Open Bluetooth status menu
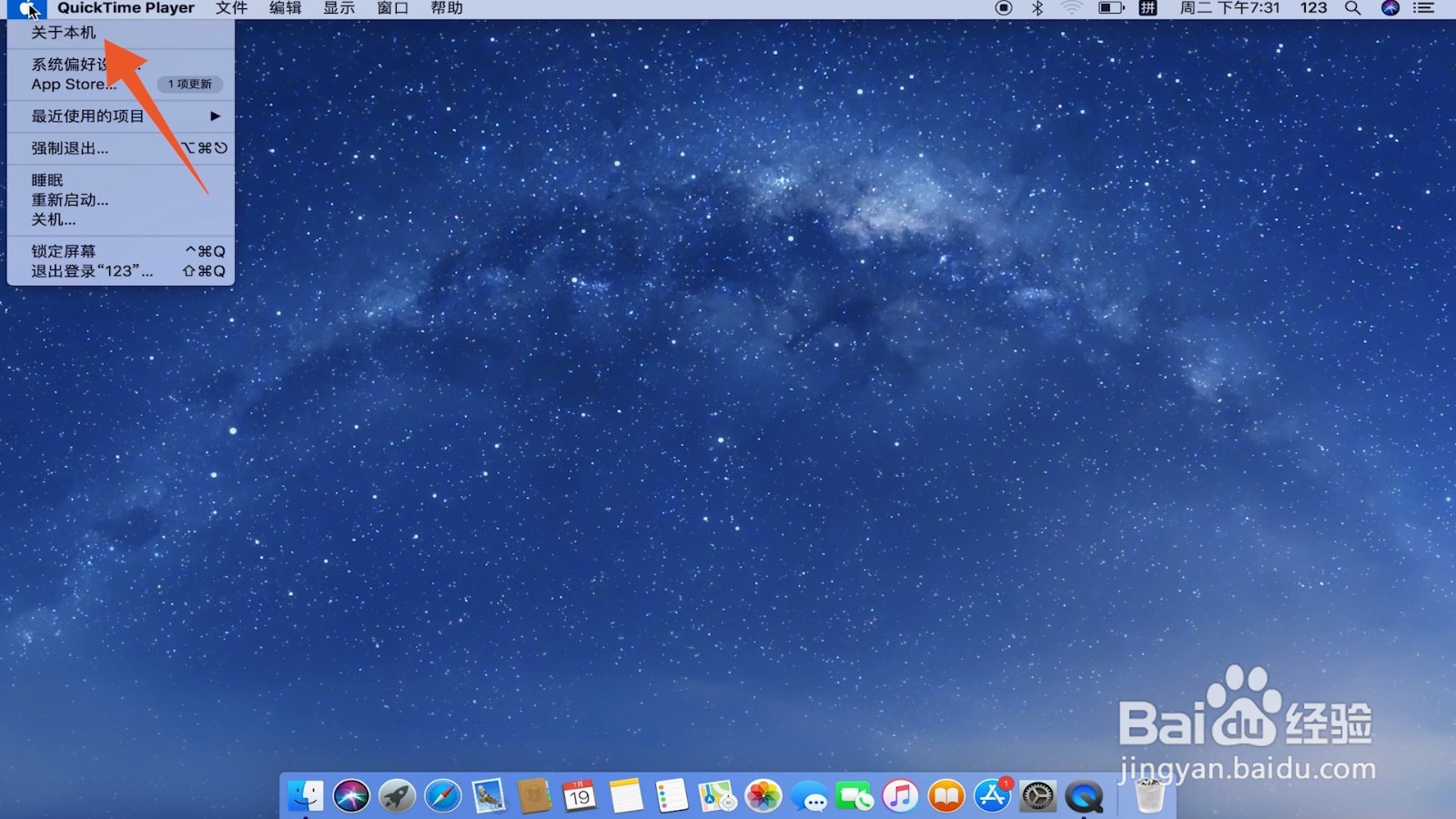 [x=1037, y=8]
